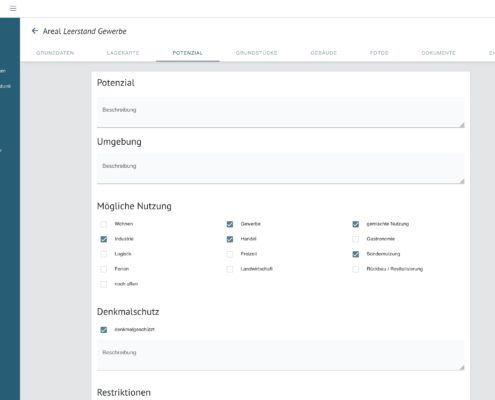Viewport: 495px width, 400px height.
Task: Uncheck the Gewerbe checkbox
Action: (230, 224)
